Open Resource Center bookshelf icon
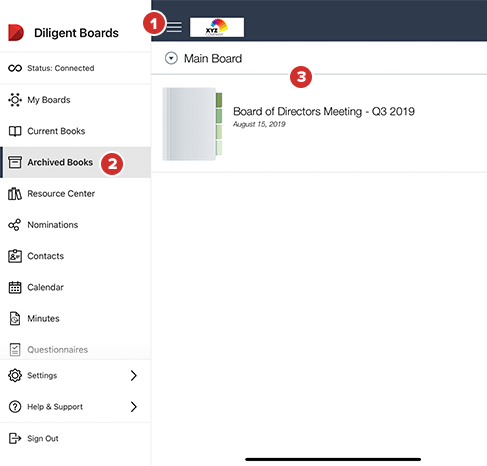The width and height of the screenshot is (487, 466). (15, 194)
